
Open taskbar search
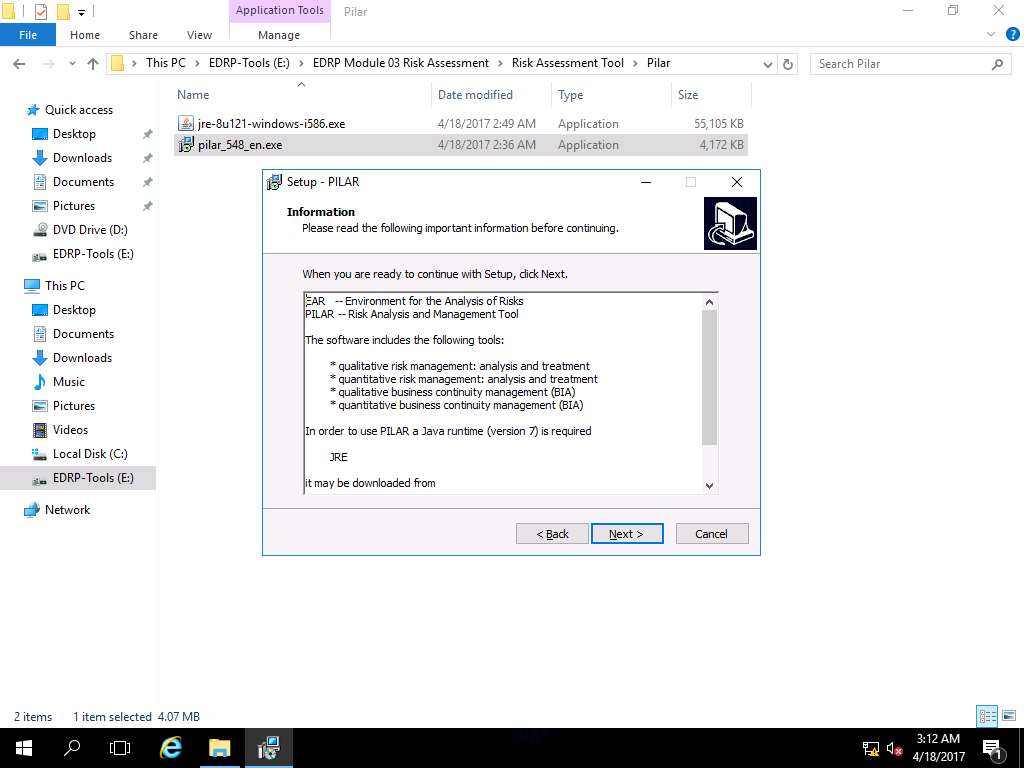72,748
